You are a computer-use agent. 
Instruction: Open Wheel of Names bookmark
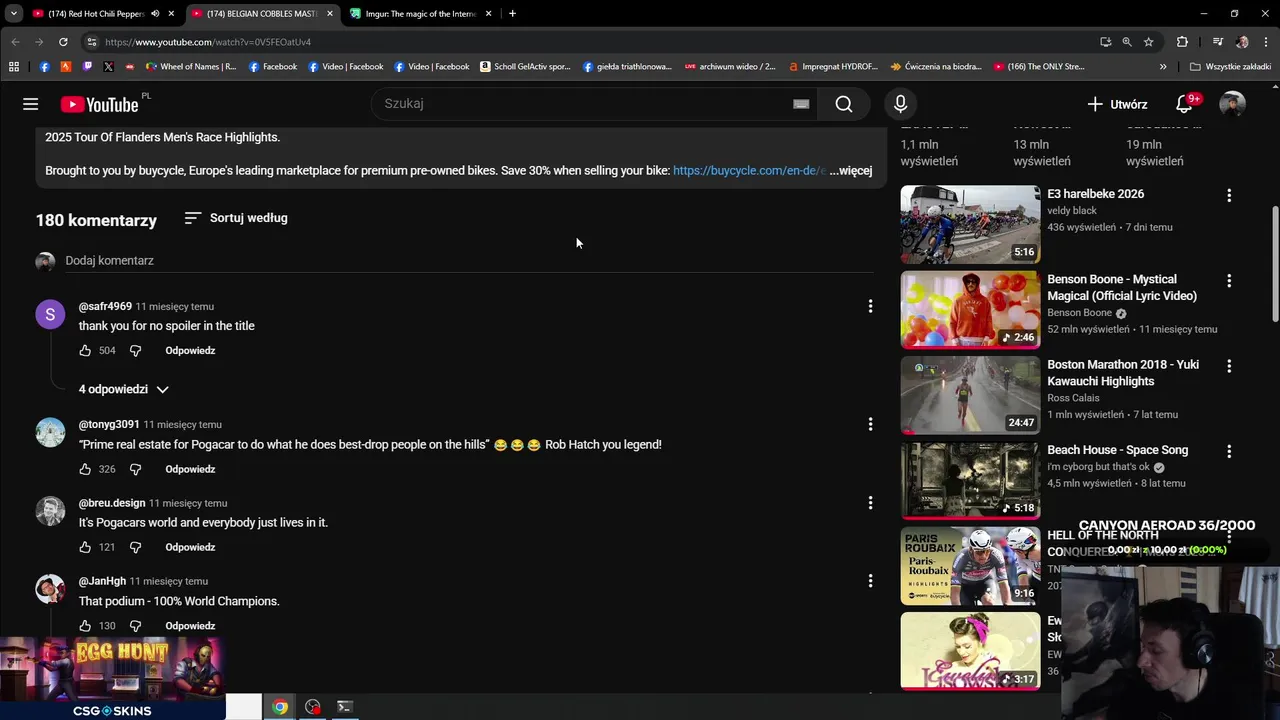click(191, 67)
